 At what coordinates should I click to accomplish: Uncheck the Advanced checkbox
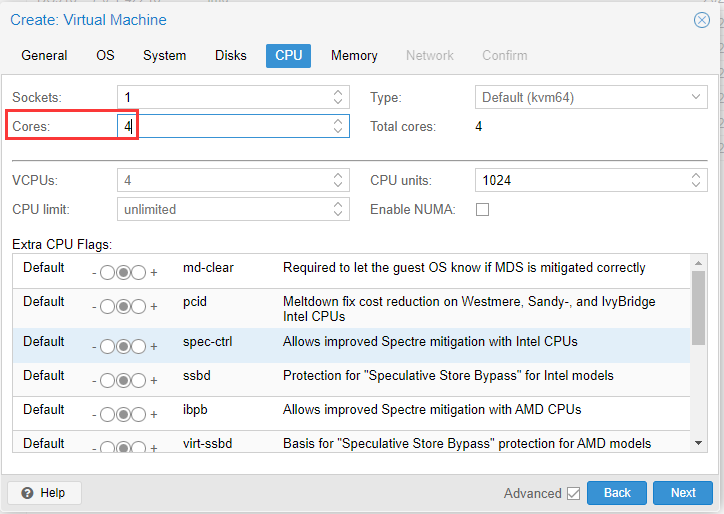[x=573, y=493]
